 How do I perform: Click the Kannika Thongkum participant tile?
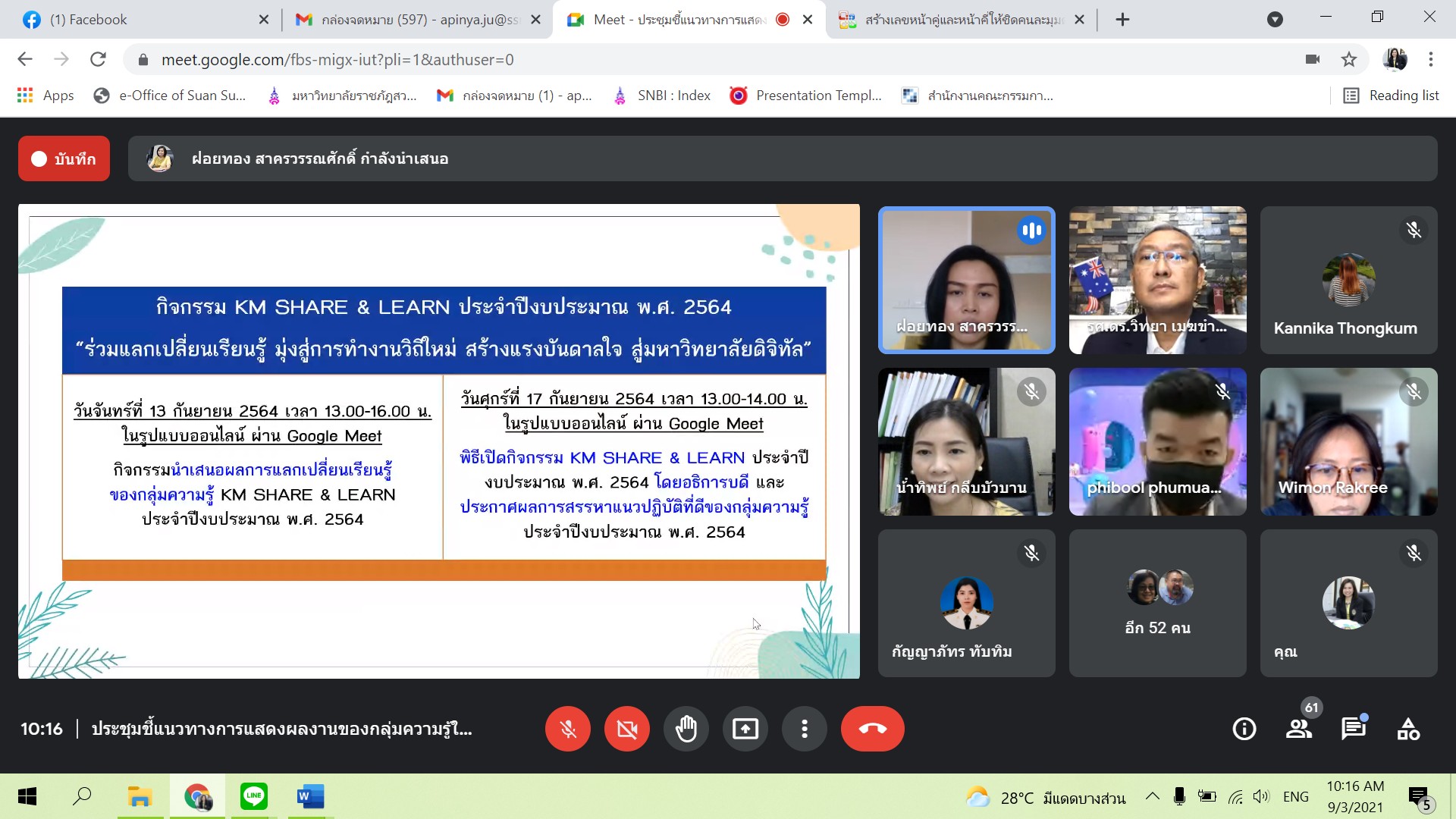pyautogui.click(x=1348, y=280)
